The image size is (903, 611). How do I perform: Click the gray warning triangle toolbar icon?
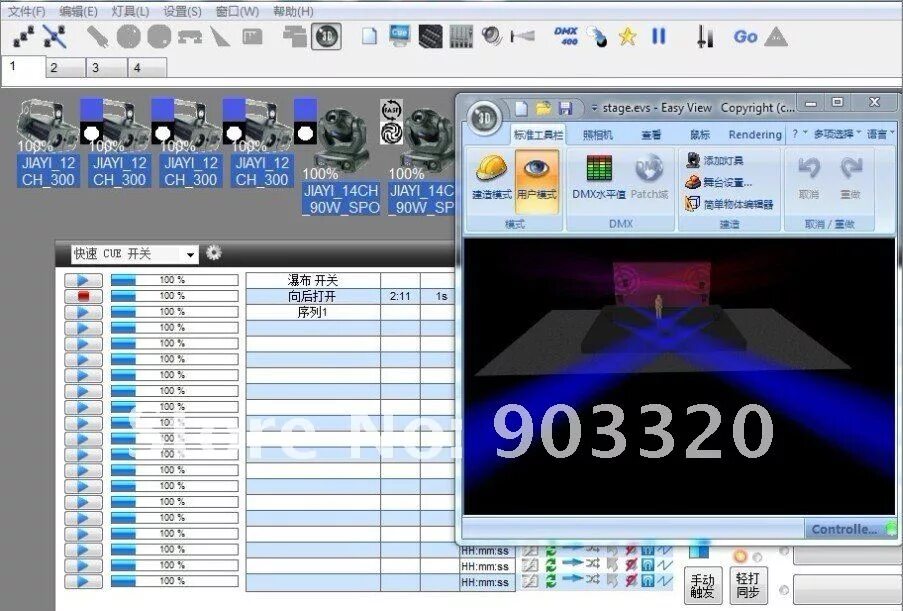click(776, 37)
